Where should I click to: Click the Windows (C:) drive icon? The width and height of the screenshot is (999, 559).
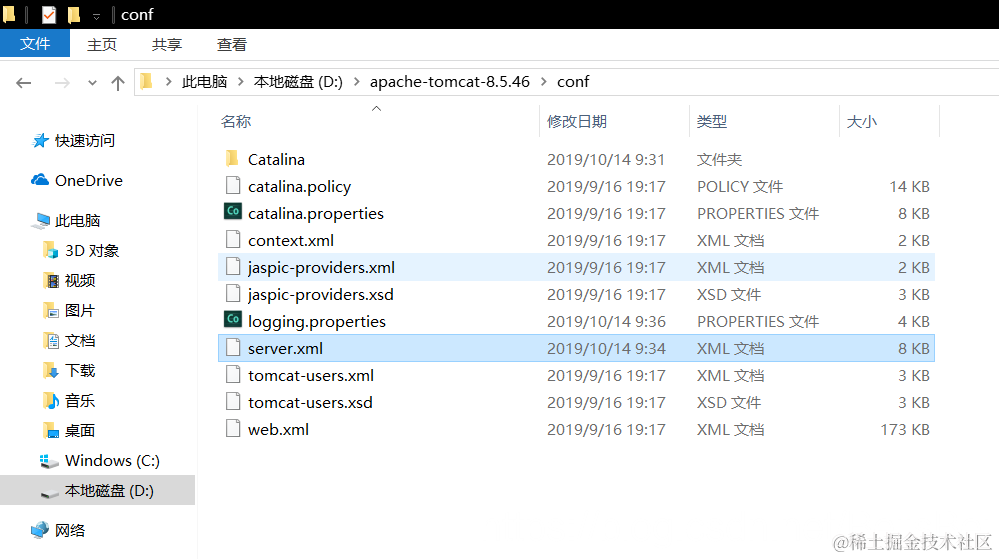pyautogui.click(x=49, y=461)
